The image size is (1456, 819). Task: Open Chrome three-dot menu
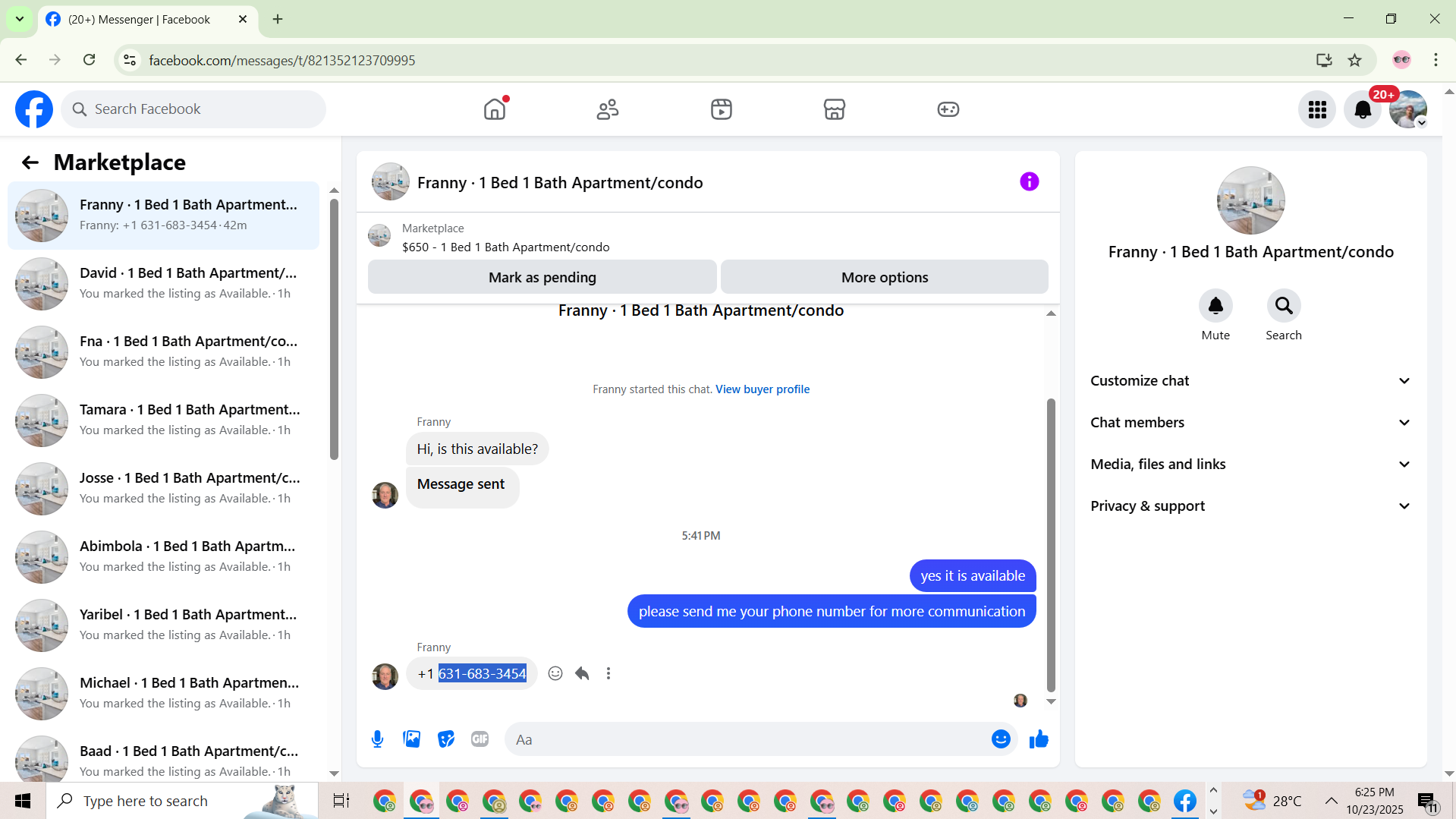coord(1436,60)
